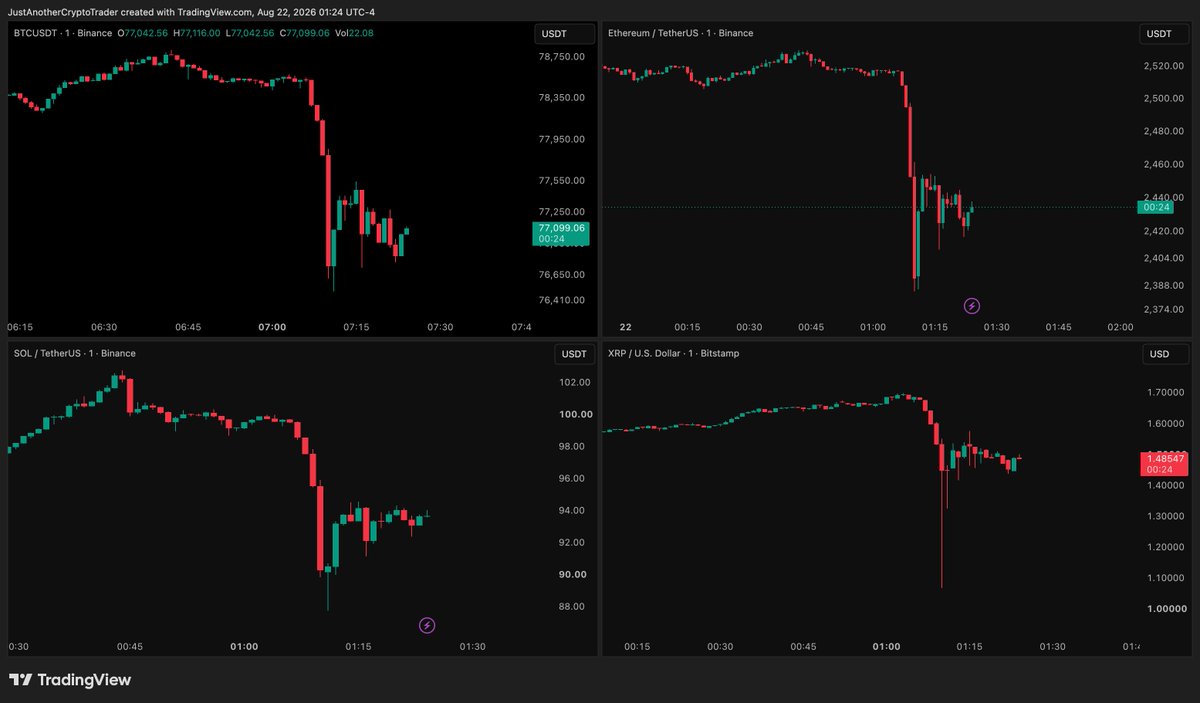Screen dimensions: 1200x703
Task: Click the BTC high value H77,116.00
Action: click(197, 33)
